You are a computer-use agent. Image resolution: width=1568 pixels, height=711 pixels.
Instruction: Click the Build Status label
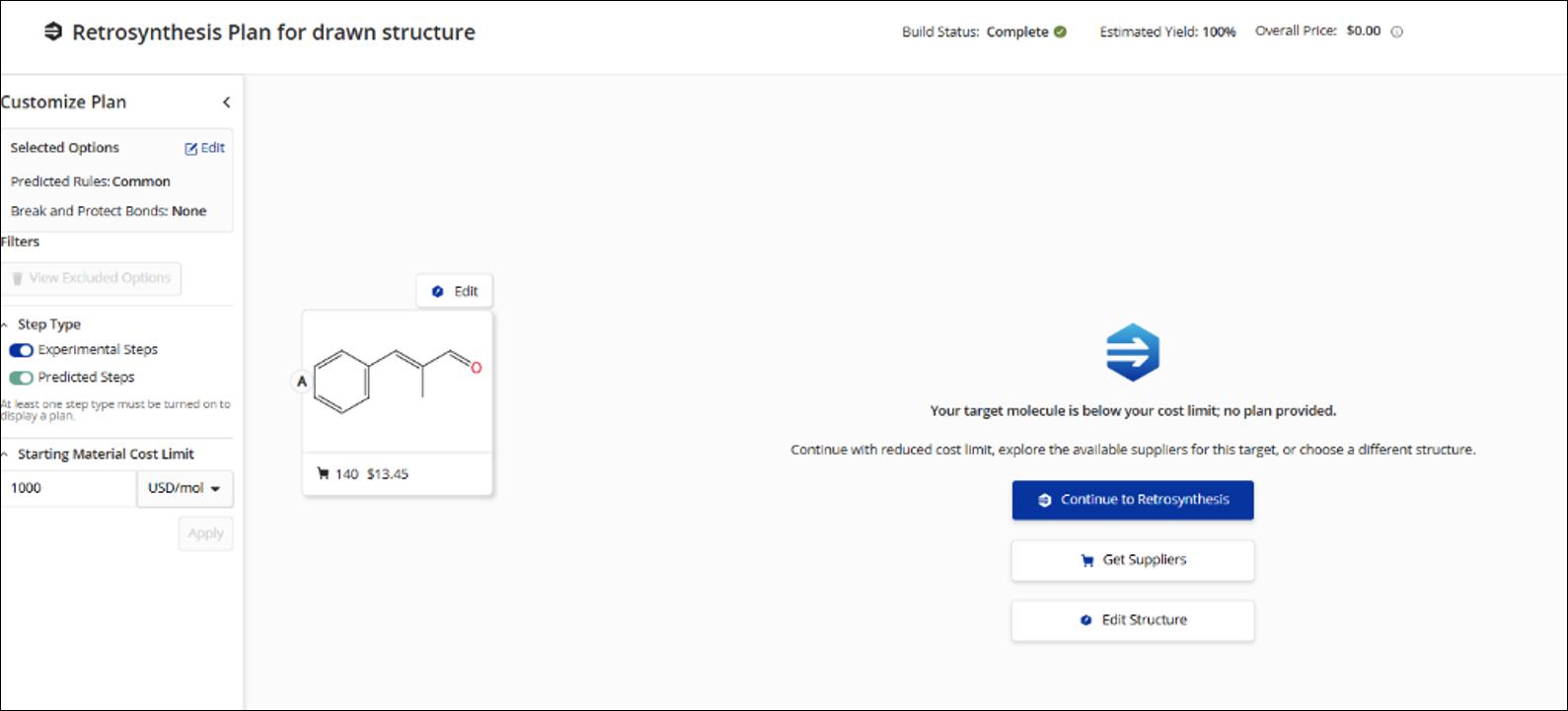(x=940, y=32)
